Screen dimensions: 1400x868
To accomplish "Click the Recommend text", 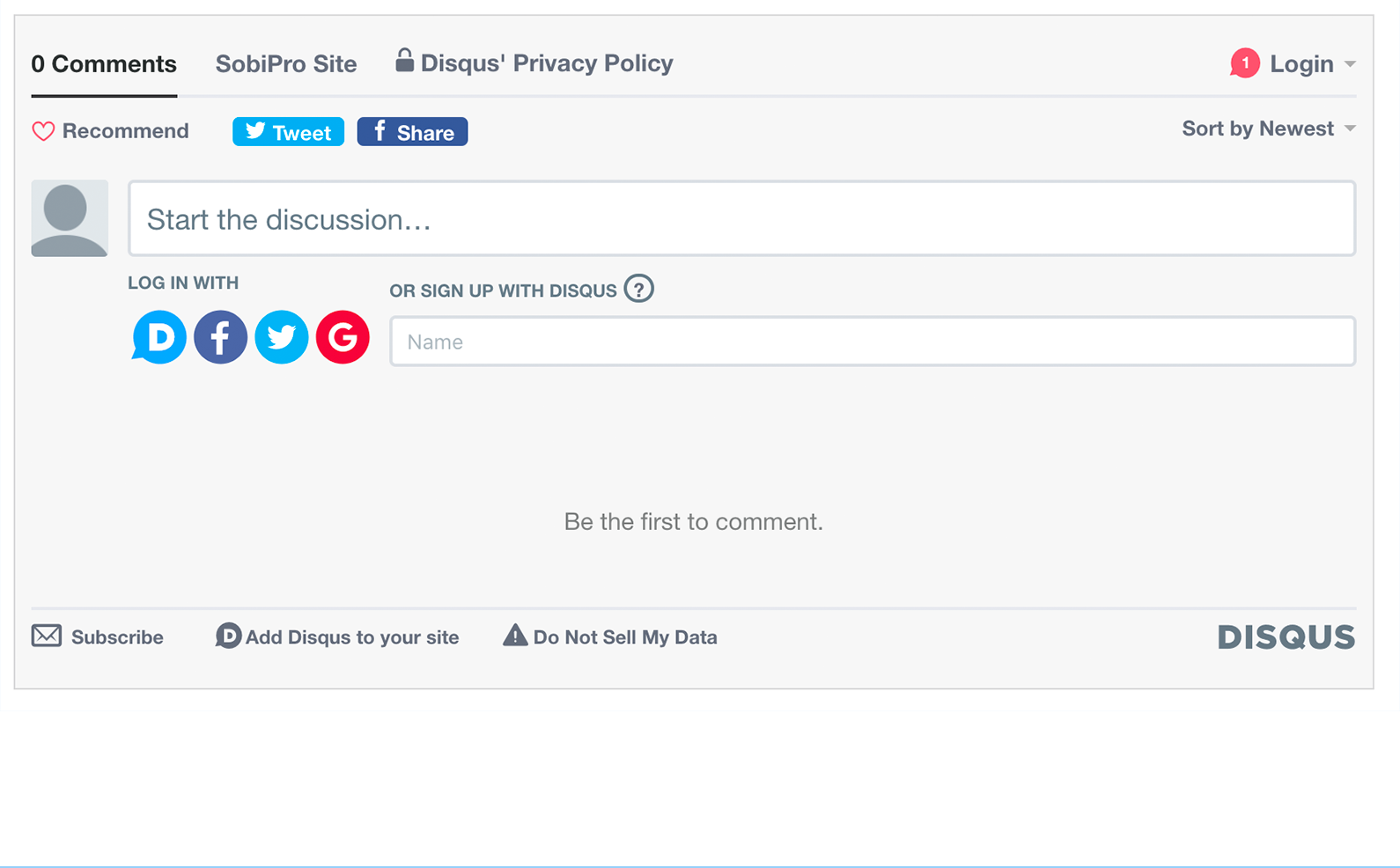I will [126, 131].
